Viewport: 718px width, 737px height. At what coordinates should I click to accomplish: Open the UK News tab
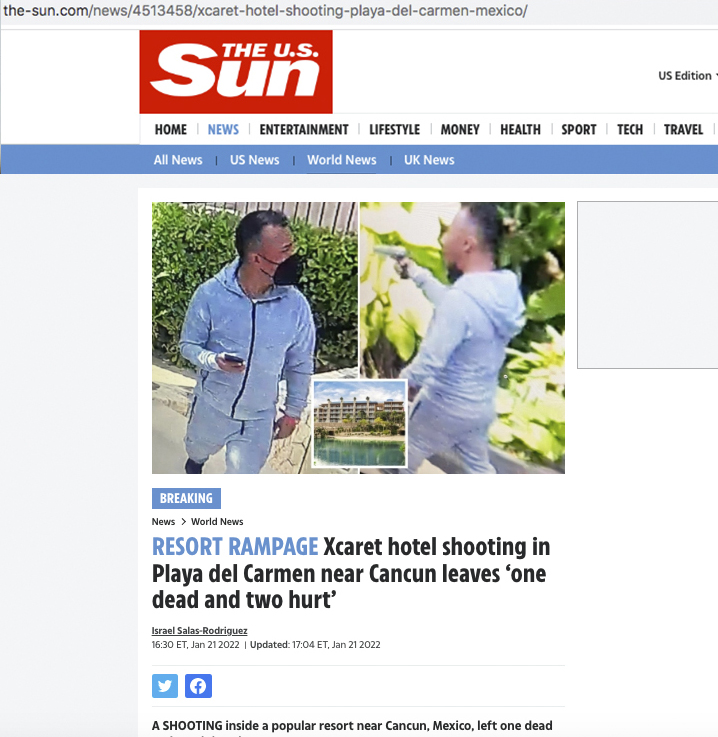coord(429,160)
